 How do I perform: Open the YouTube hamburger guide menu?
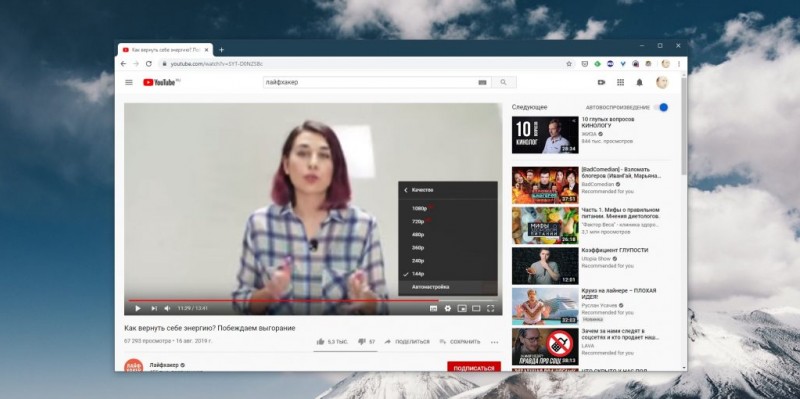tap(129, 82)
